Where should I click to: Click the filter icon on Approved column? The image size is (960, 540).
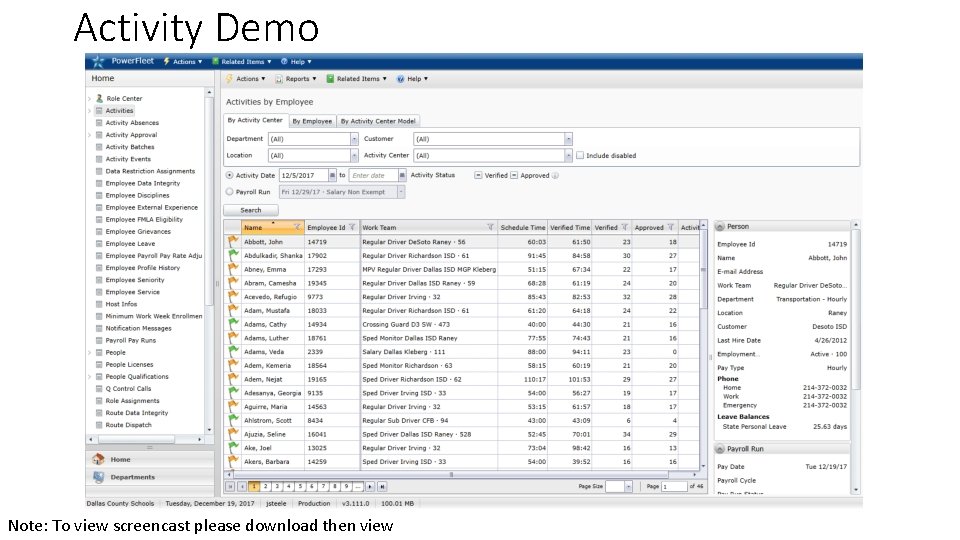[670, 227]
